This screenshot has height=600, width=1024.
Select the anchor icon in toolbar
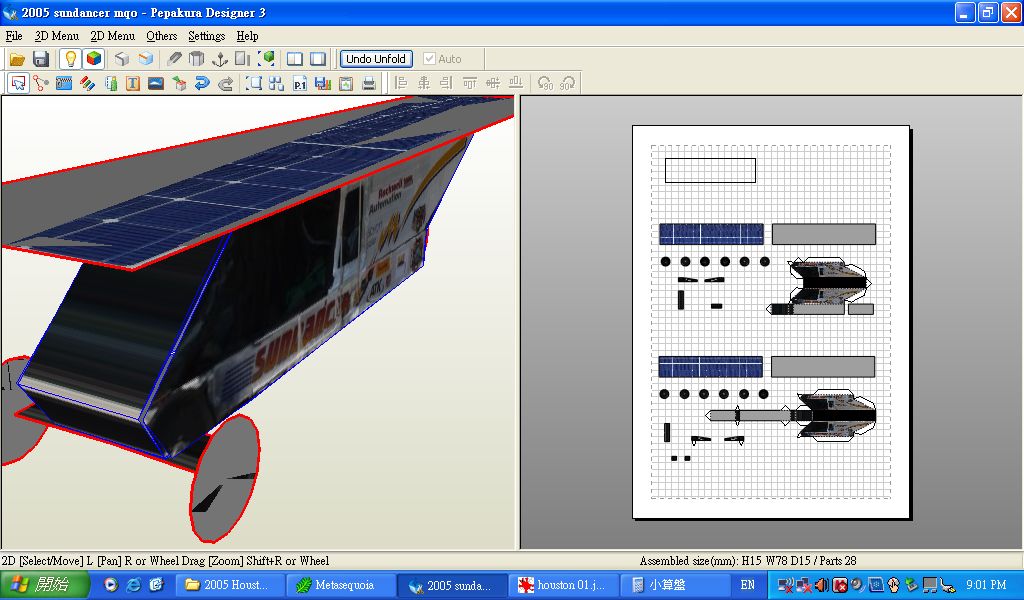click(x=220, y=59)
